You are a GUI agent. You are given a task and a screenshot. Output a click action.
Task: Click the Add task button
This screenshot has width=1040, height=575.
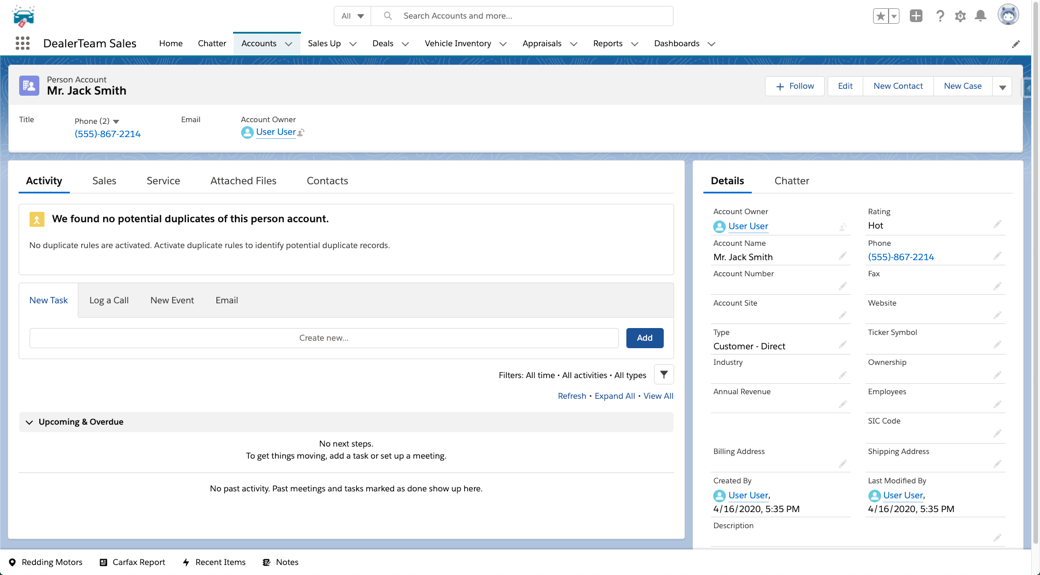point(645,338)
